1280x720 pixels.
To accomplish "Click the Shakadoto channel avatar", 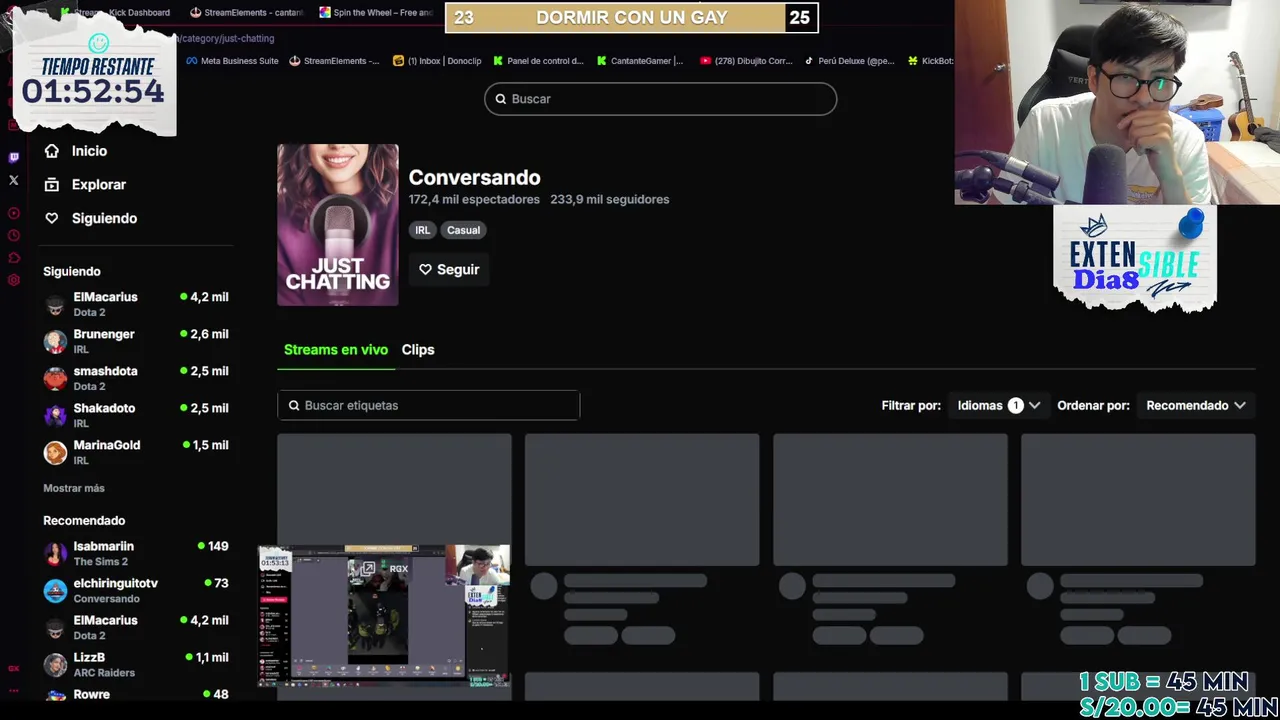I will 55,415.
